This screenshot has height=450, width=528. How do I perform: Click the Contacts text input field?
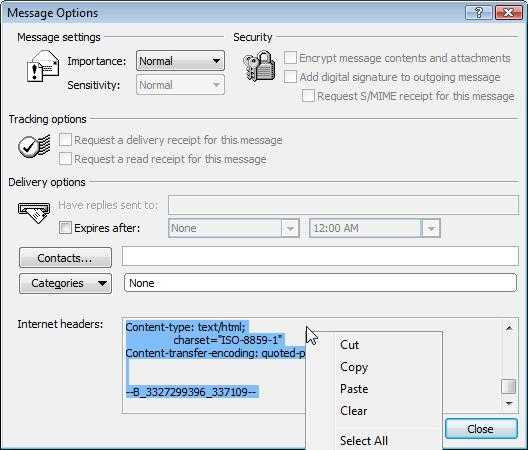[320, 256]
